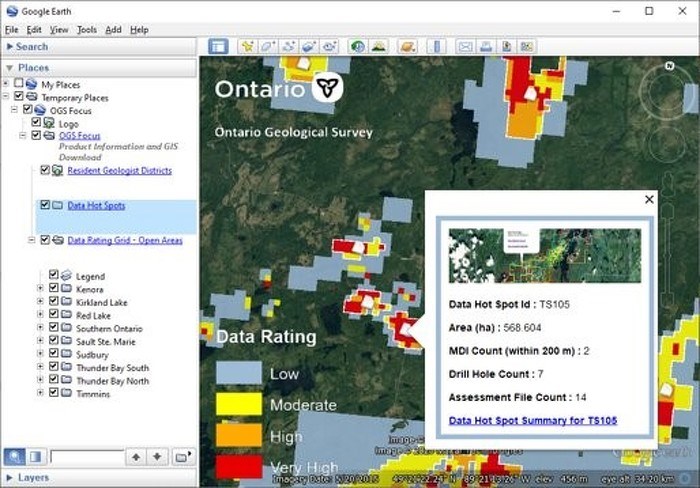Click the panel split icon beside the magnifier
700x488 pixels.
click(35, 457)
